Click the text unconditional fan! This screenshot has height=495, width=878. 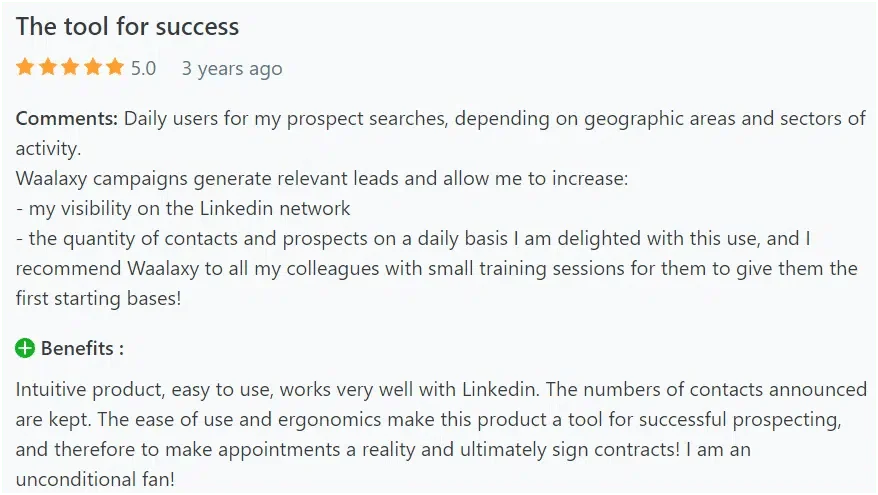point(95,479)
